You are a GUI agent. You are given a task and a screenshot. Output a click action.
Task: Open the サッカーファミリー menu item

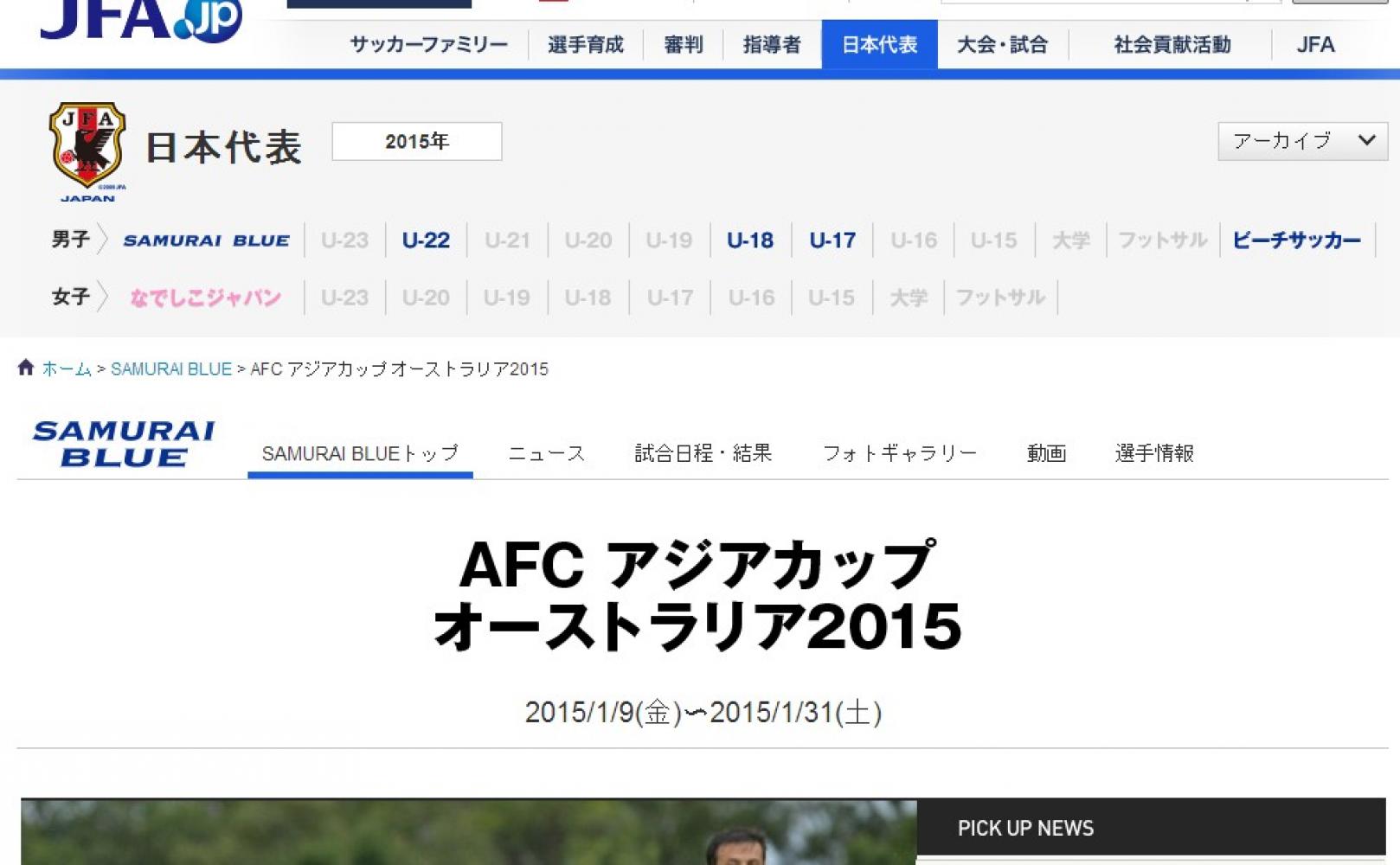click(x=428, y=45)
